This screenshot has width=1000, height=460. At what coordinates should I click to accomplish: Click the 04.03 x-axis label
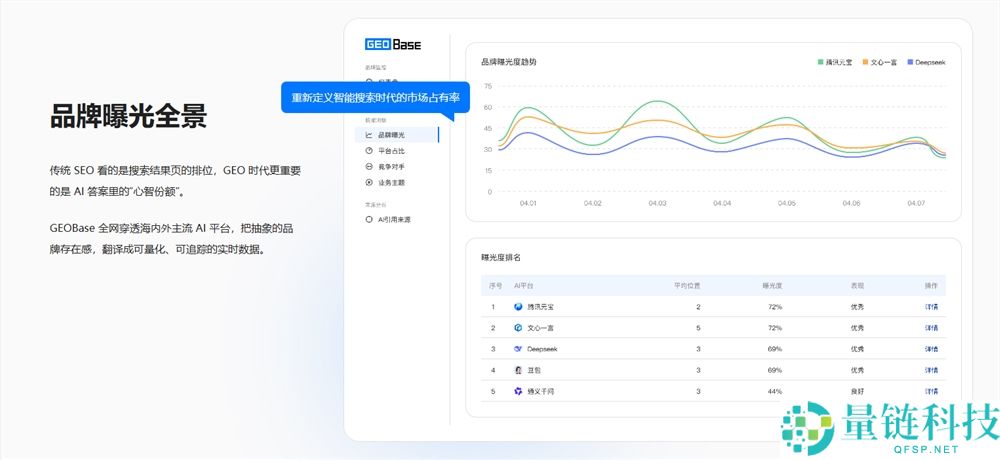(657, 203)
